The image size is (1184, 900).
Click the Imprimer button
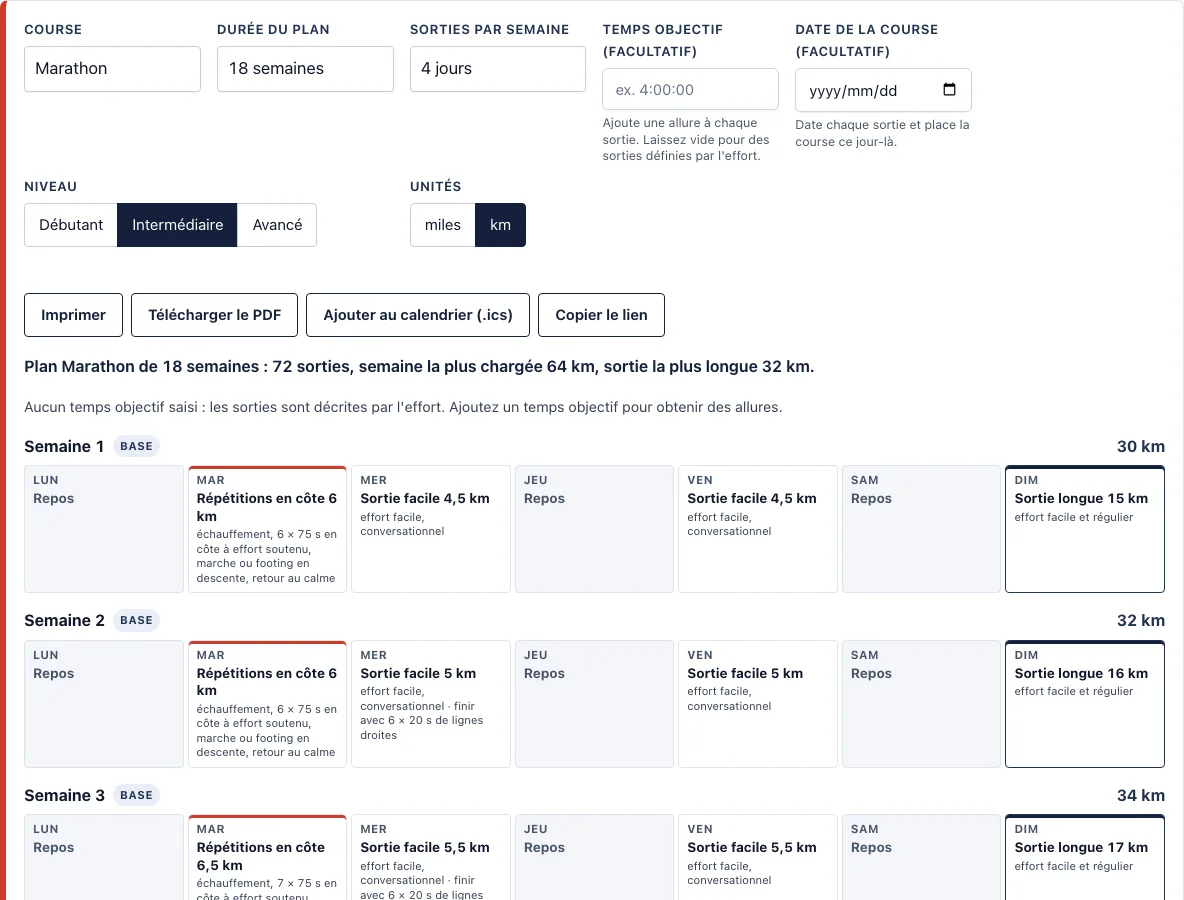pyautogui.click(x=73, y=315)
